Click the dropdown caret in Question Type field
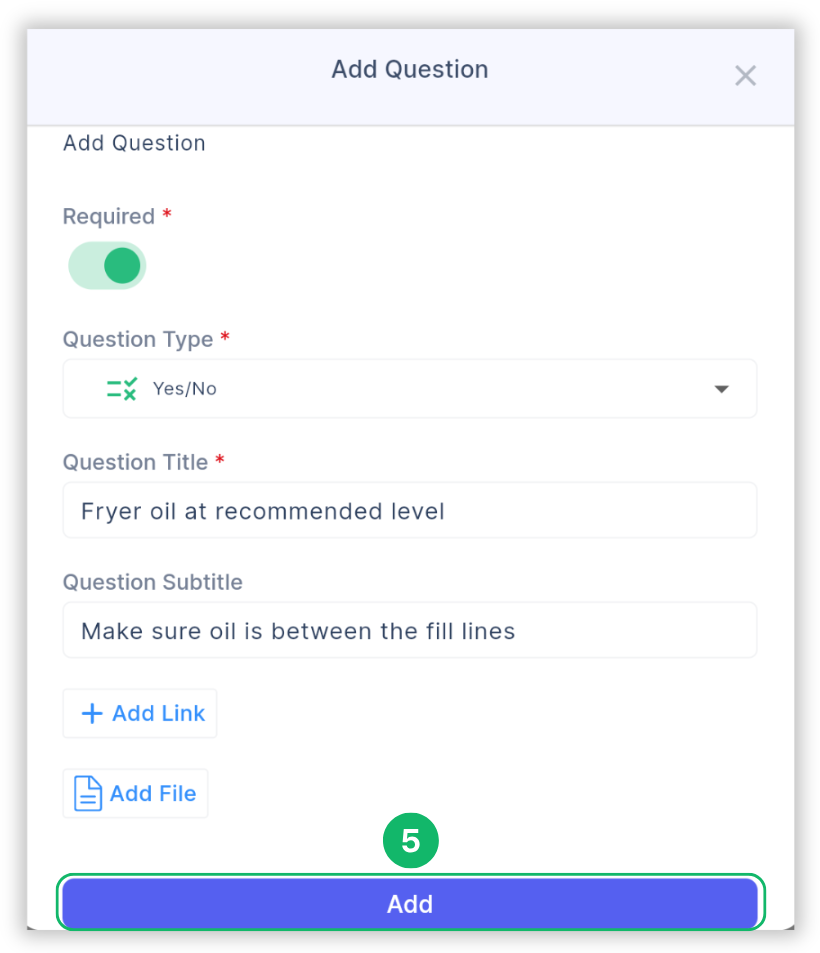The image size is (820, 953). 721,389
